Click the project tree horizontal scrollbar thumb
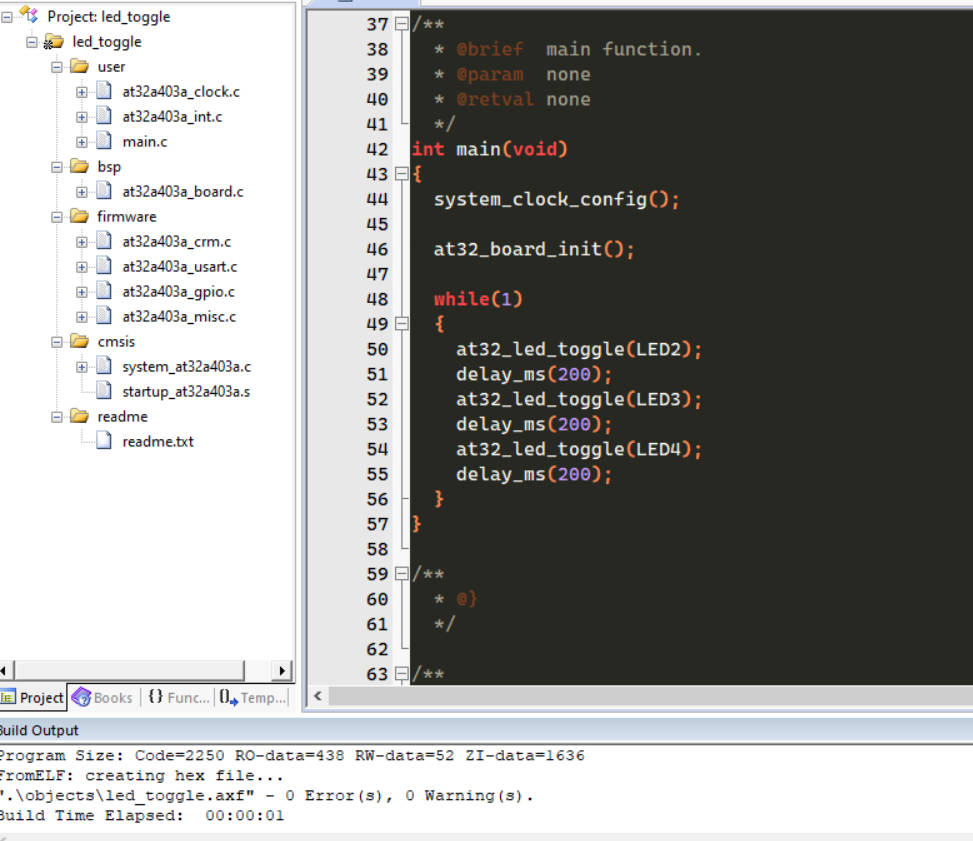 point(129,671)
